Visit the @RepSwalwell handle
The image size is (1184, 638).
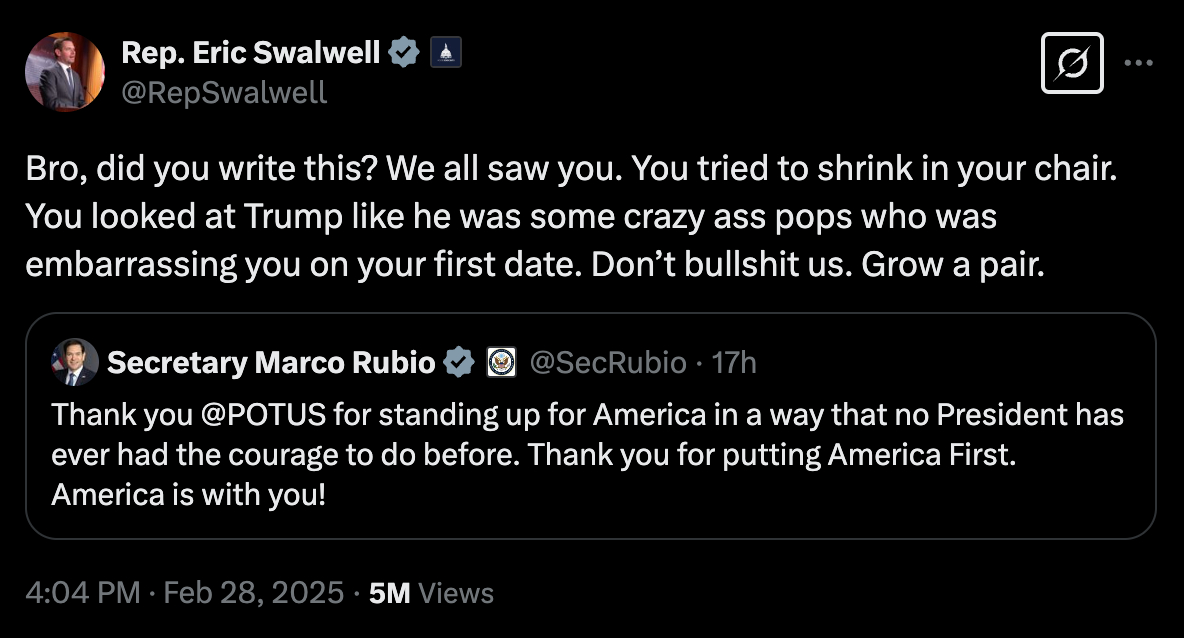click(x=224, y=92)
